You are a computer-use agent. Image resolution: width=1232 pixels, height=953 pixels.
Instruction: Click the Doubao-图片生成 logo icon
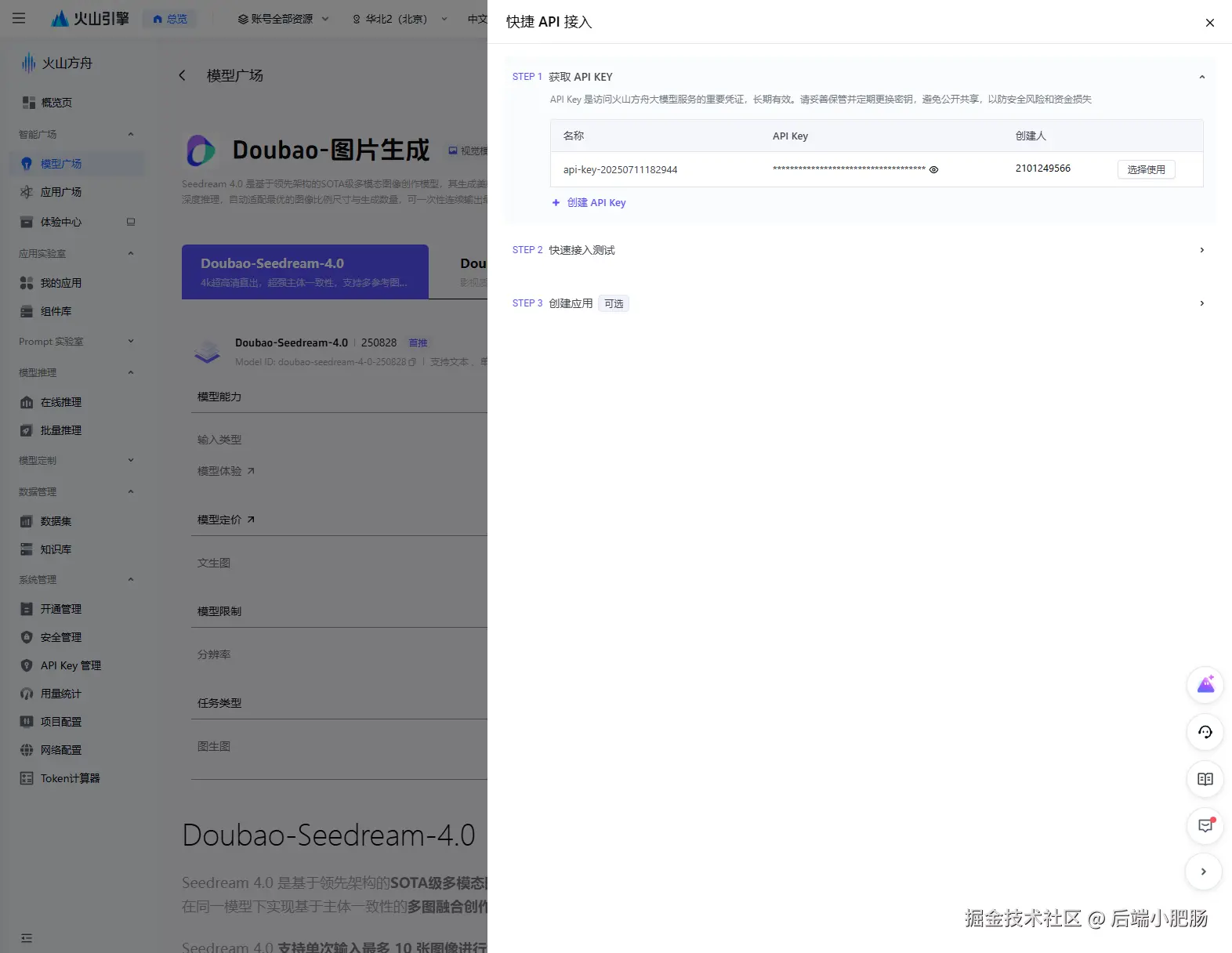pos(201,150)
